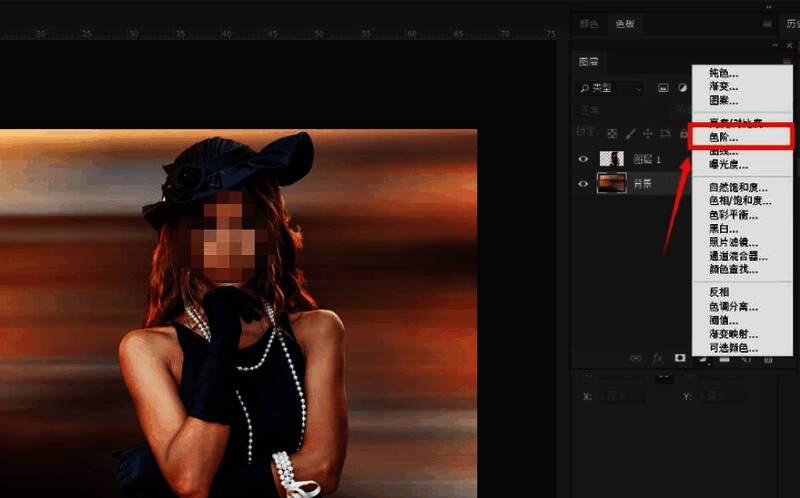800x498 pixels.
Task: Click the add layer mask icon
Action: click(680, 357)
